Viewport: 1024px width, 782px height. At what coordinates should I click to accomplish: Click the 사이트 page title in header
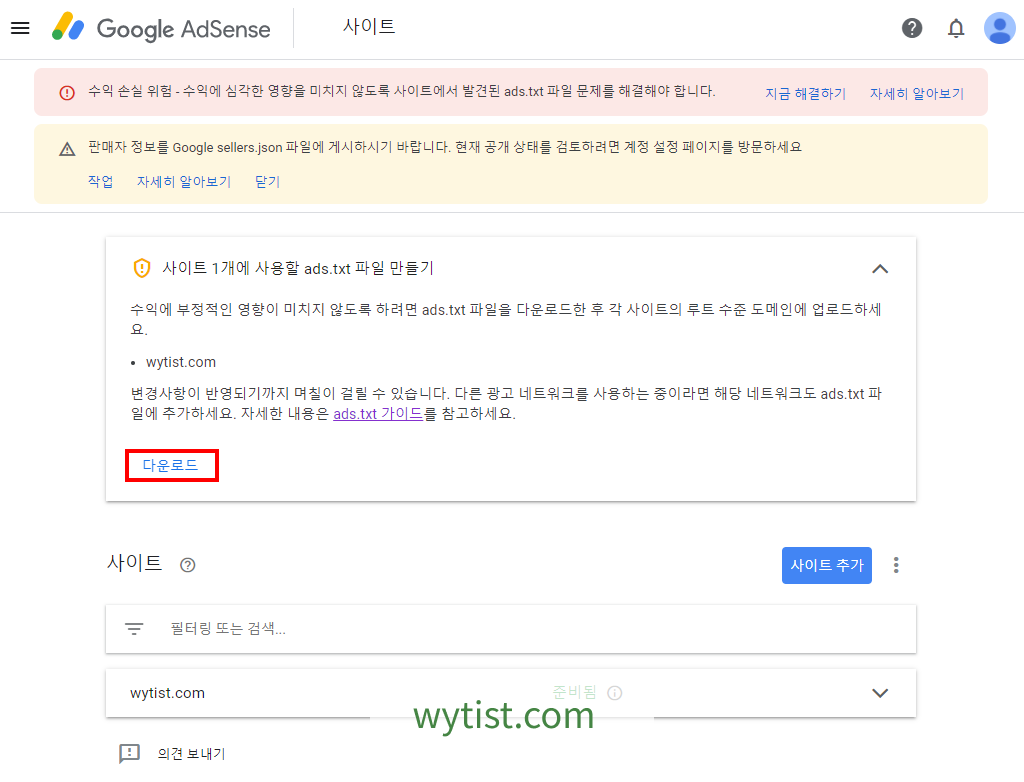click(x=369, y=27)
